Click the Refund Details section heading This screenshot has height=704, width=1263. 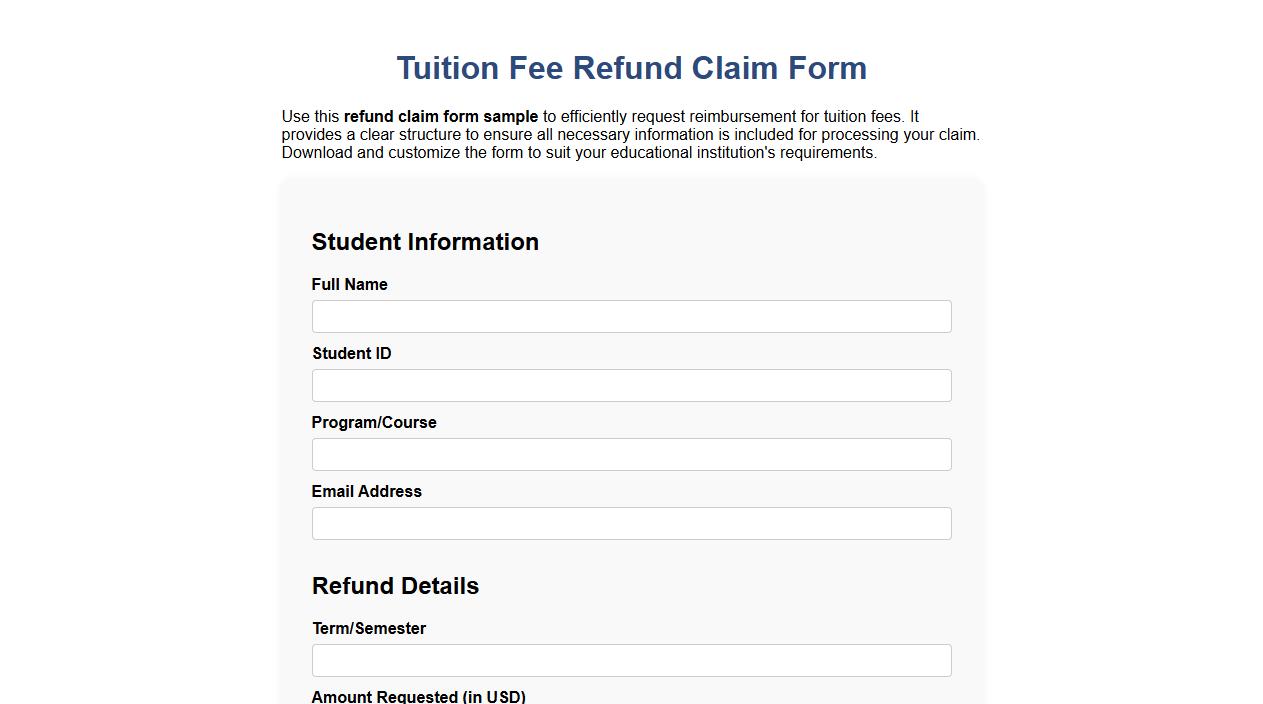(x=395, y=586)
